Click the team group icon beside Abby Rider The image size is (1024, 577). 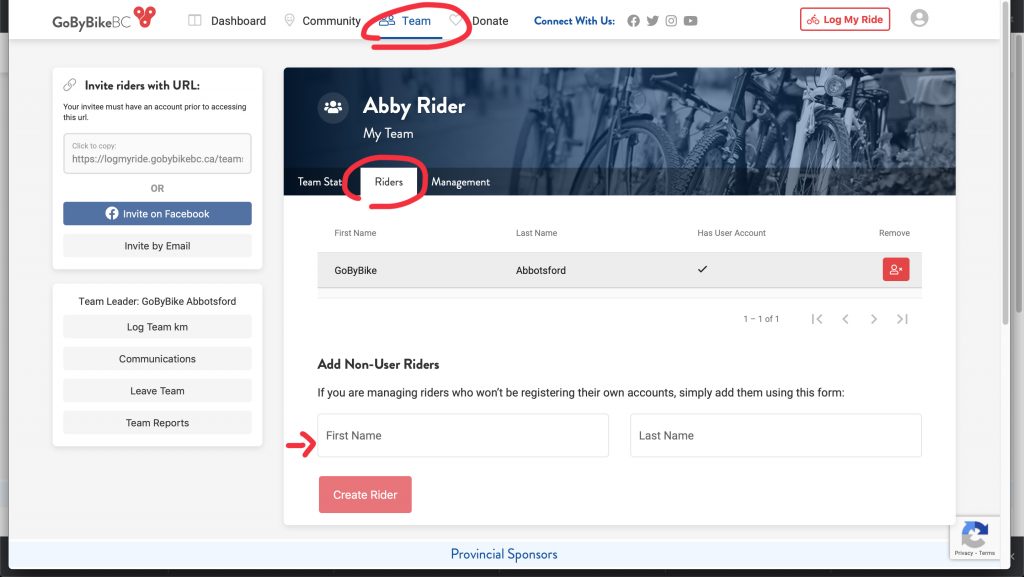(333, 106)
